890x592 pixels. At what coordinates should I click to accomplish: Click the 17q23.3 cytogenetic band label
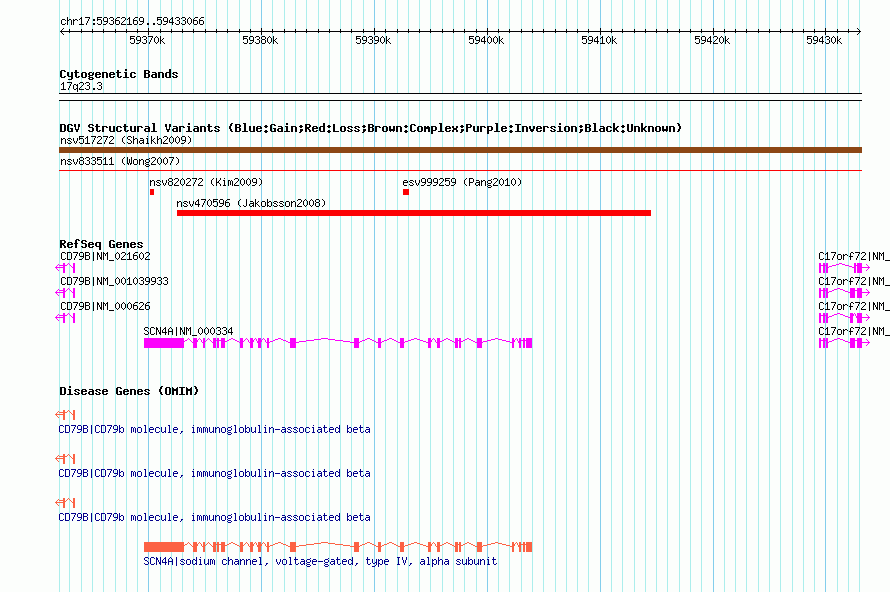[x=81, y=86]
